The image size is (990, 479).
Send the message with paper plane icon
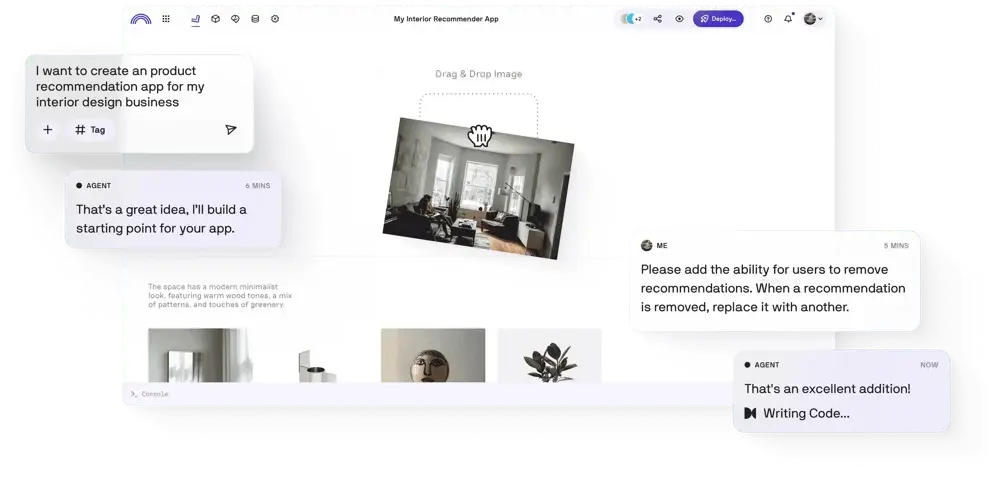click(x=231, y=130)
